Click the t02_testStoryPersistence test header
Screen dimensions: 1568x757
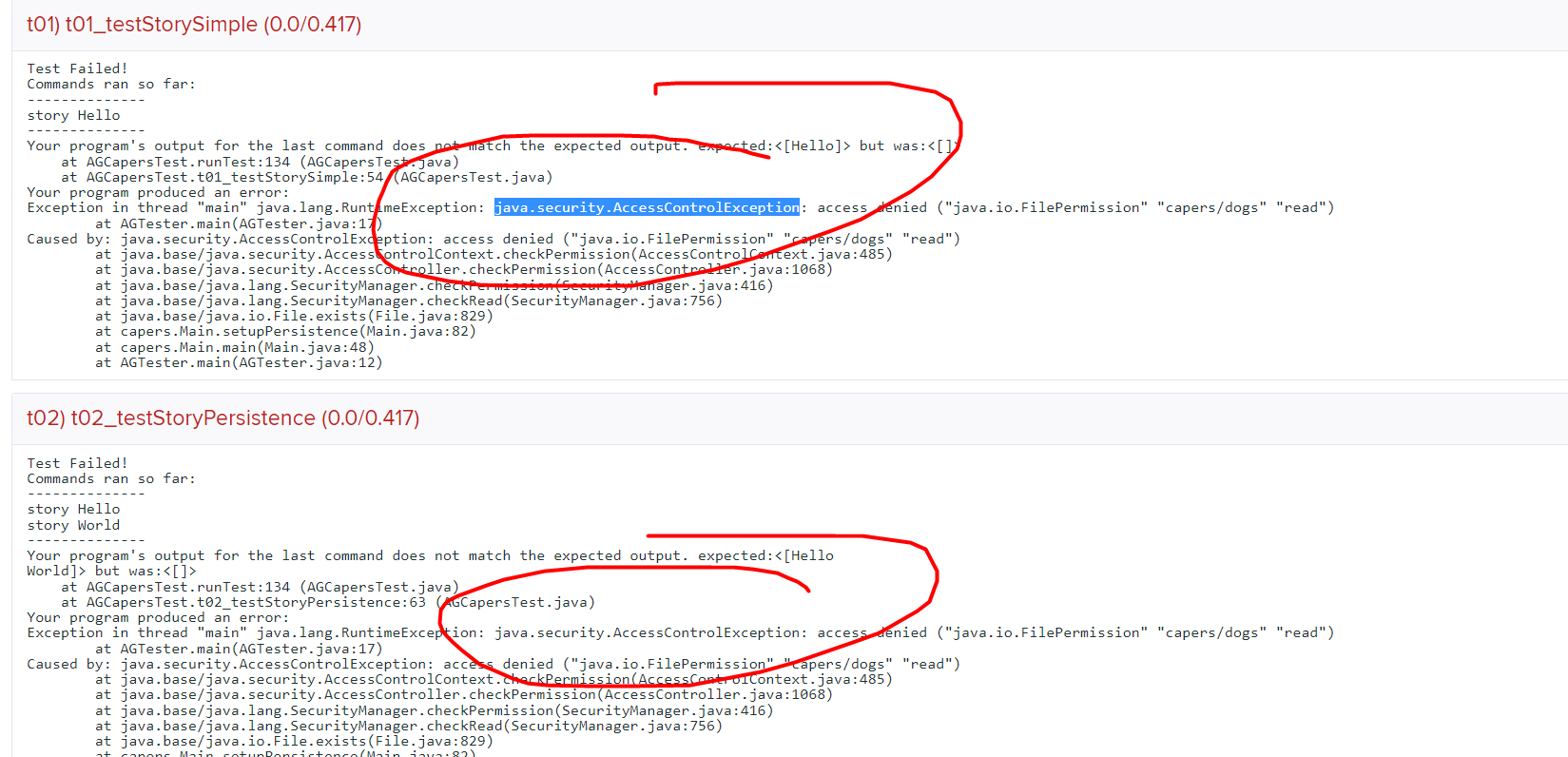(223, 417)
